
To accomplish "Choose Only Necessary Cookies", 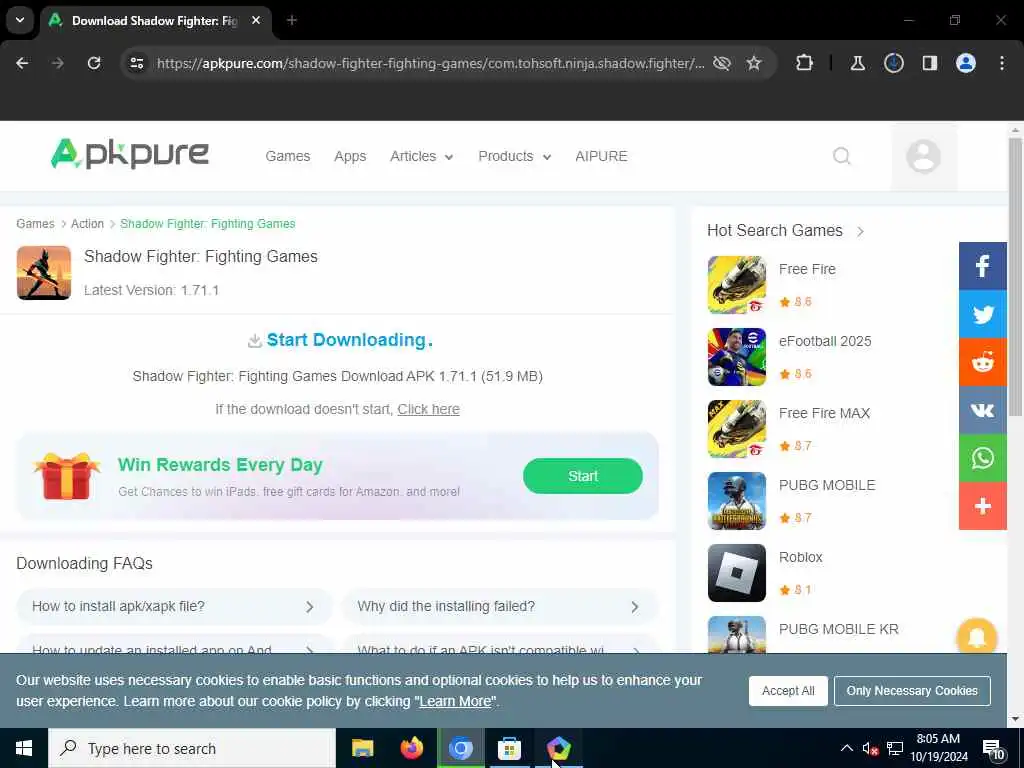I will click(912, 691).
